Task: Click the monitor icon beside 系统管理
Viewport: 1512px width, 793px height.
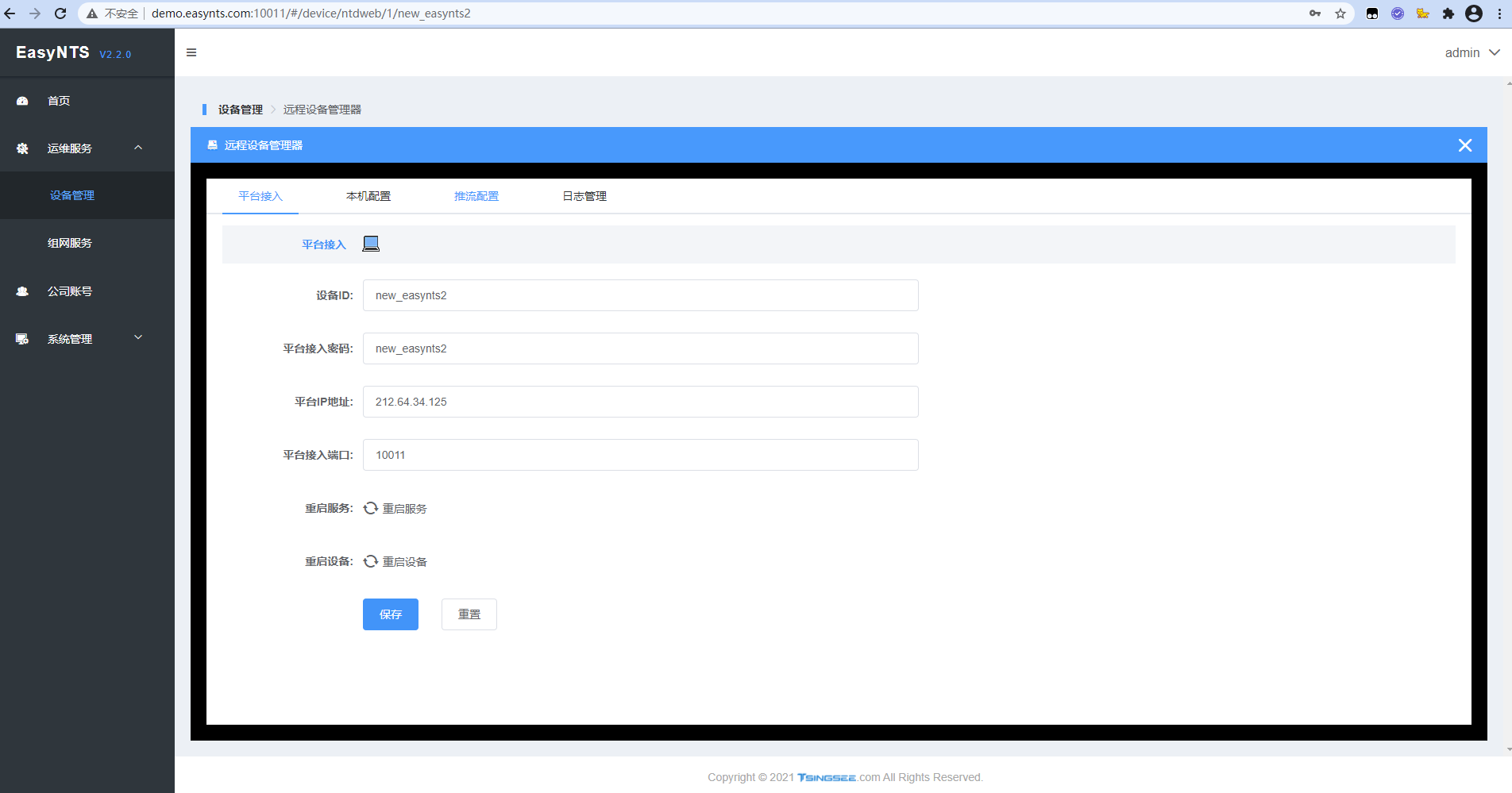Action: (22, 339)
